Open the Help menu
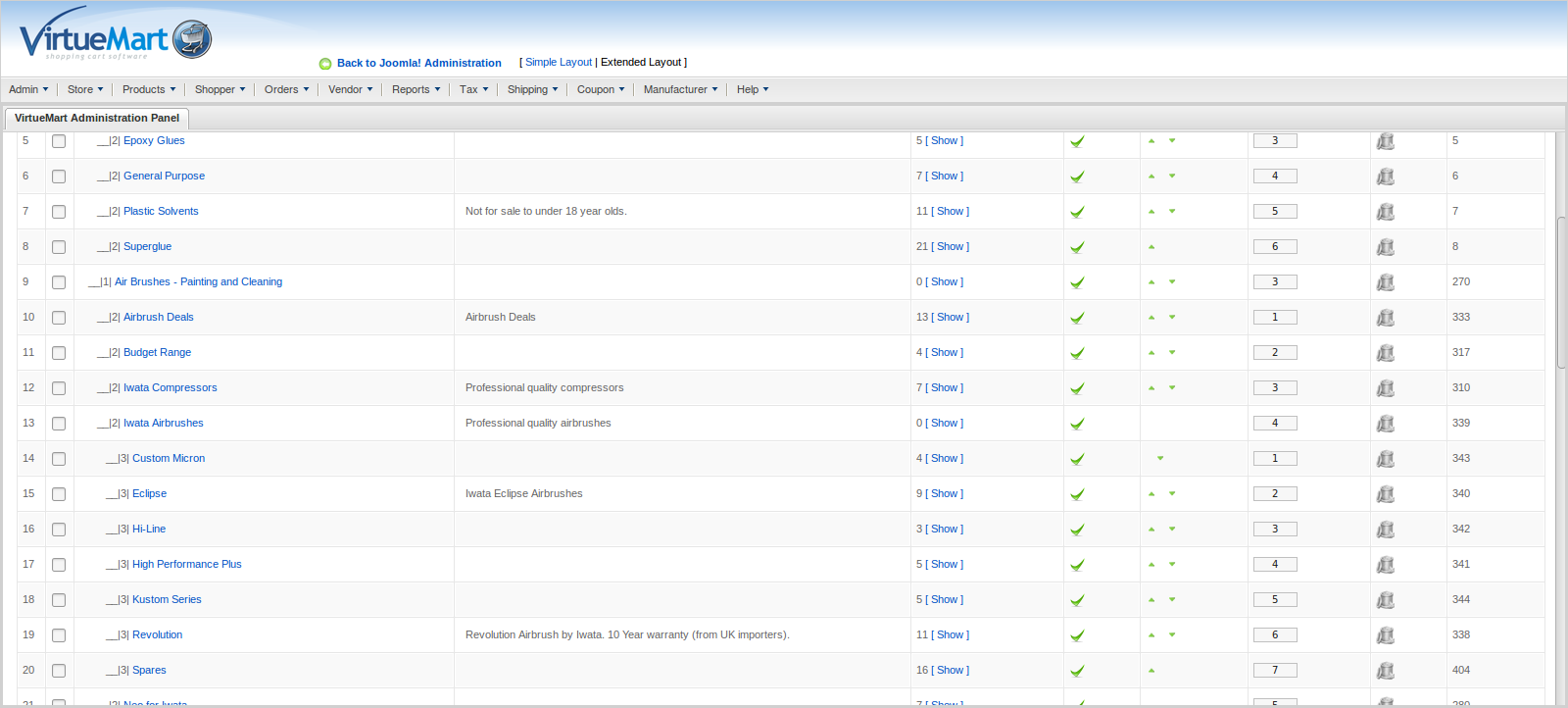The image size is (1568, 708). pyautogui.click(x=753, y=89)
